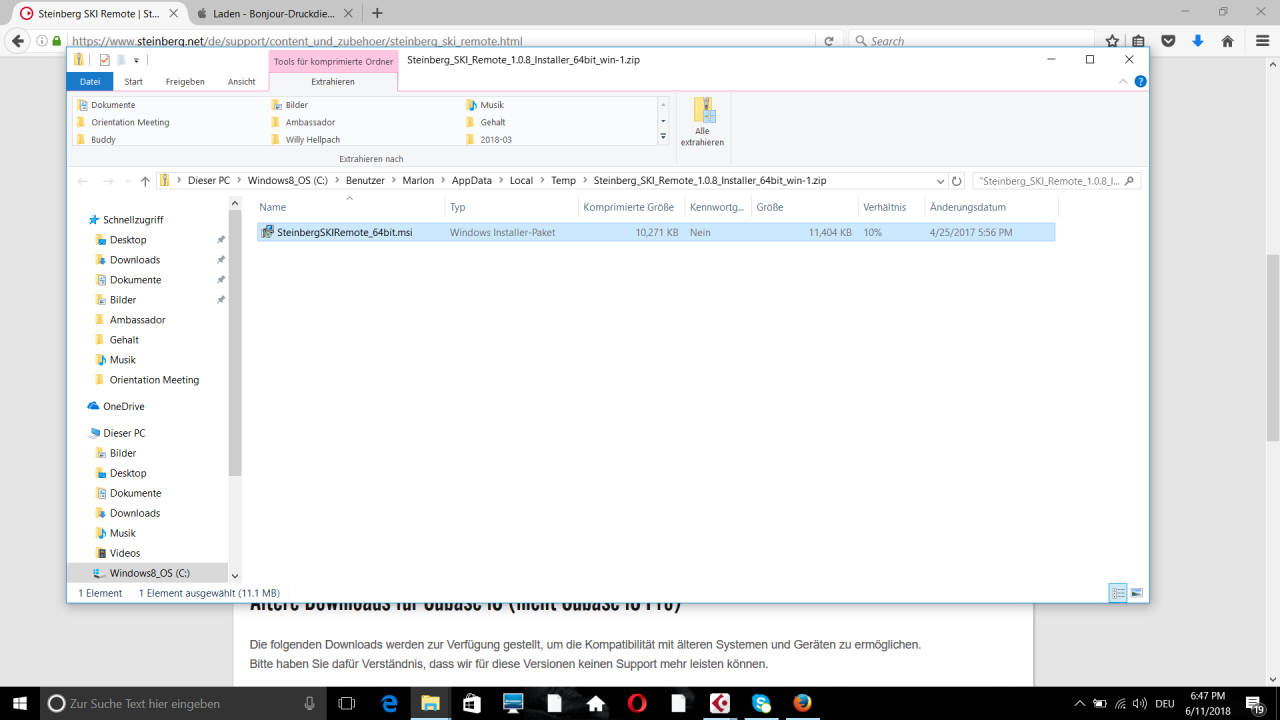Viewport: 1280px width, 720px height.
Task: Open quick access toolbar customize dropdown
Action: [136, 61]
